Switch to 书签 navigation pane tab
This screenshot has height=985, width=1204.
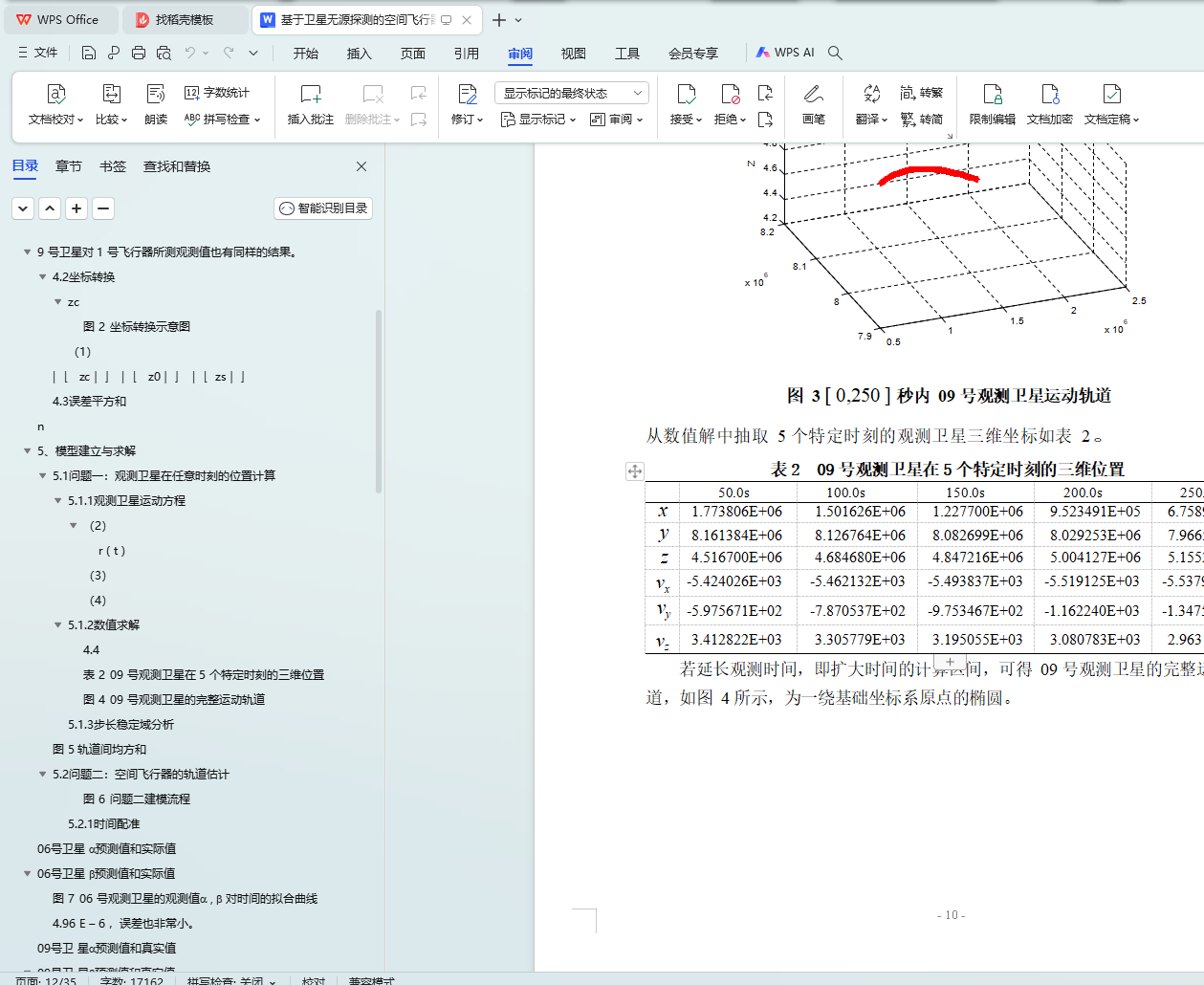point(113,166)
